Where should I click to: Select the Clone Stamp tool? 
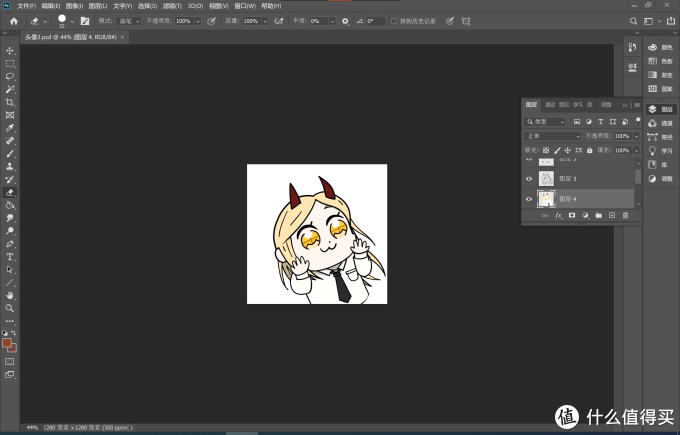pos(10,167)
